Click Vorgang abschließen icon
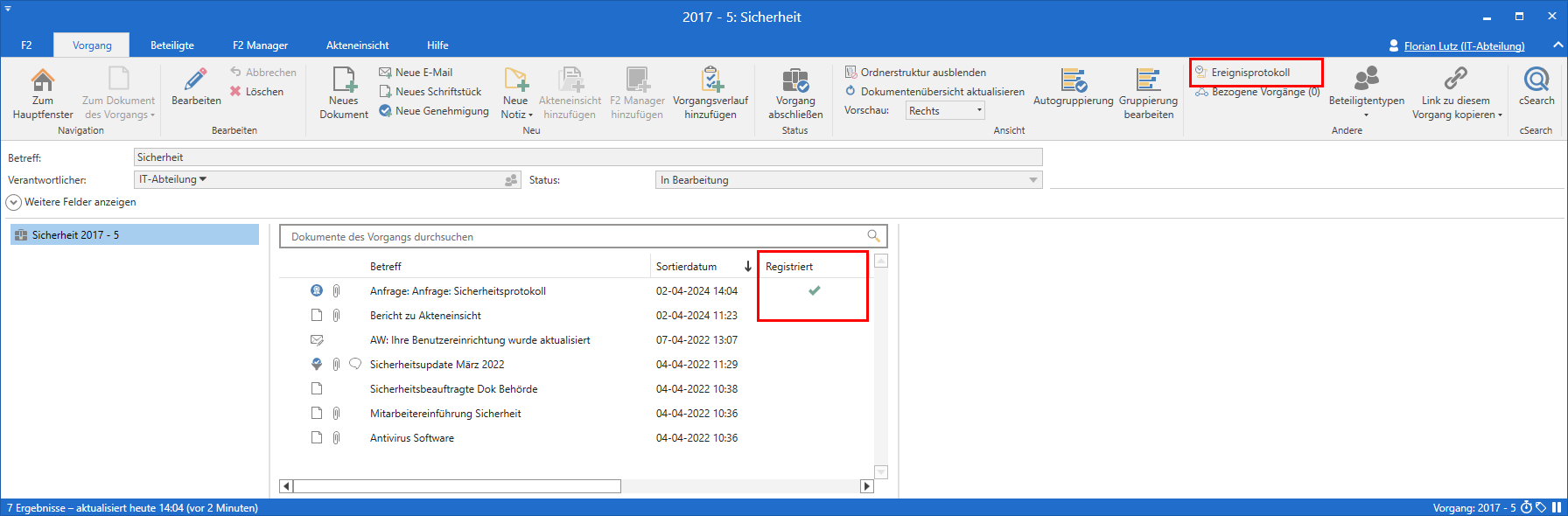Image resolution: width=1568 pixels, height=516 pixels. (x=794, y=81)
